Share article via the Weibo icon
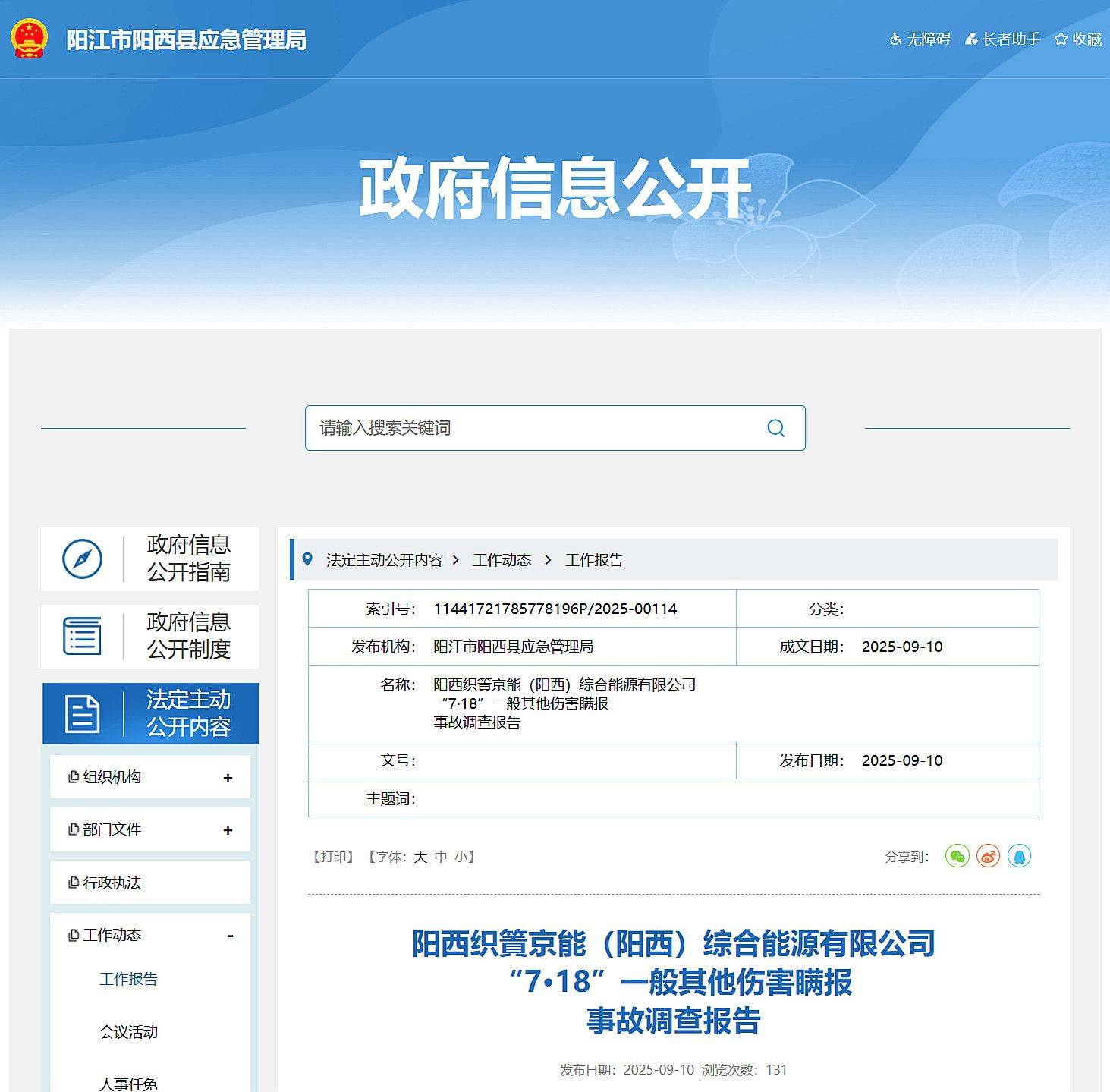 click(x=988, y=856)
